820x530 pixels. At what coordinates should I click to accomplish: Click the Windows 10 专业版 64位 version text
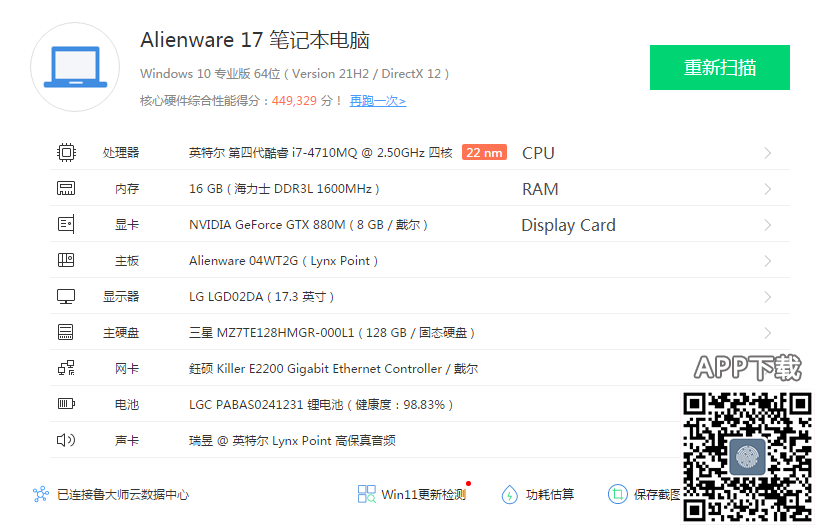coord(294,74)
